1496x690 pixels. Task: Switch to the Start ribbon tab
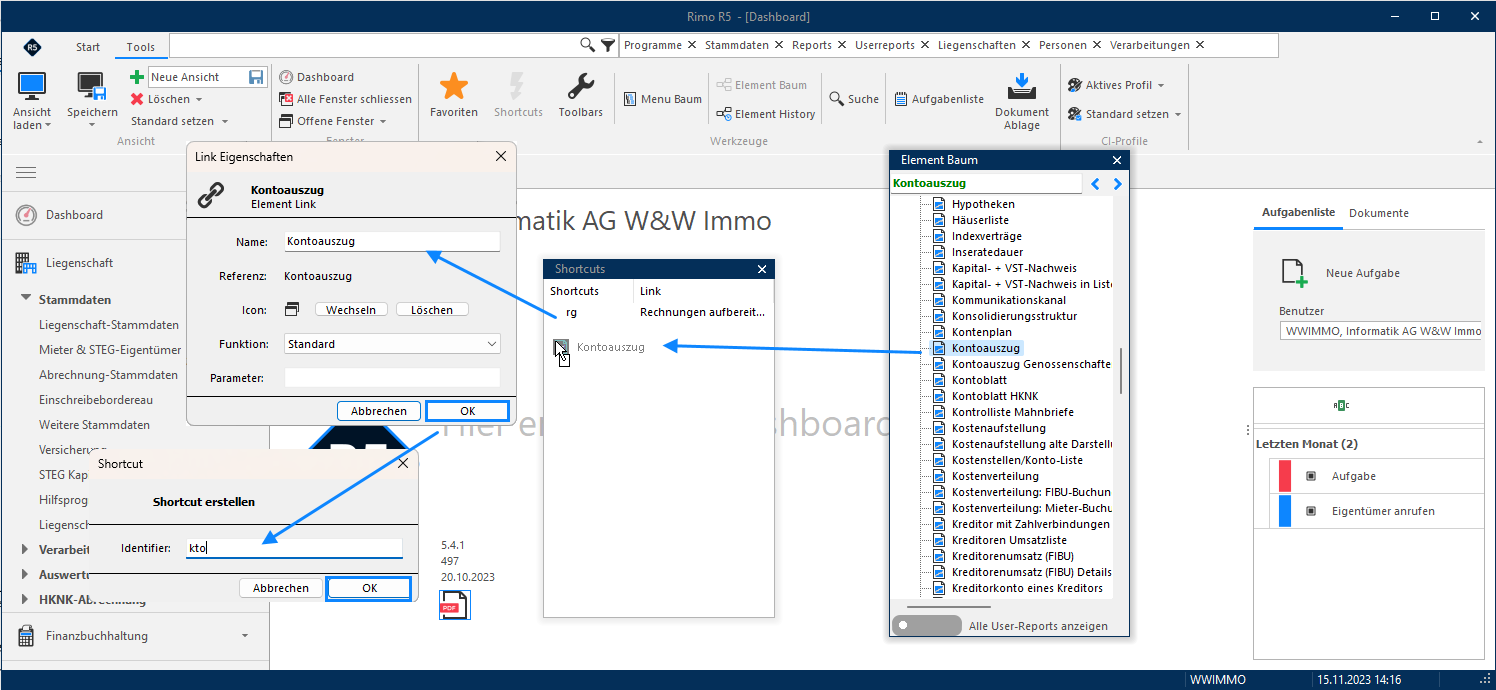(88, 47)
